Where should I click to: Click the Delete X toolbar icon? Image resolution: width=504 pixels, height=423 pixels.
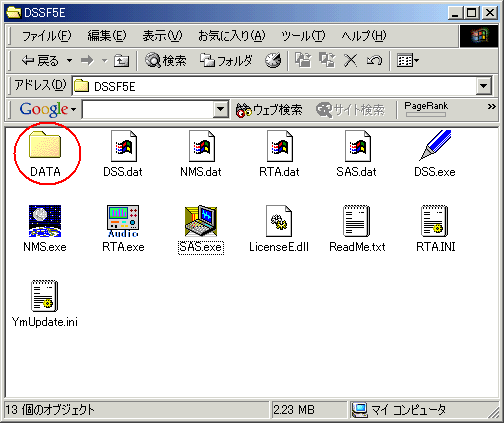[351, 61]
